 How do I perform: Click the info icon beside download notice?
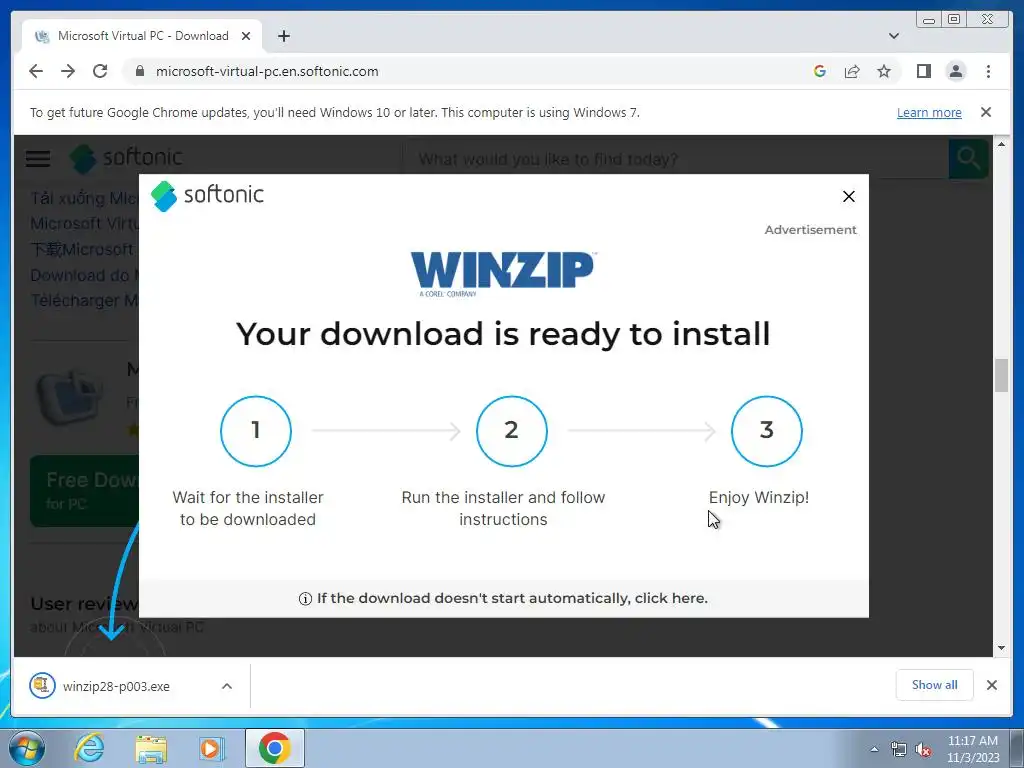(x=305, y=599)
